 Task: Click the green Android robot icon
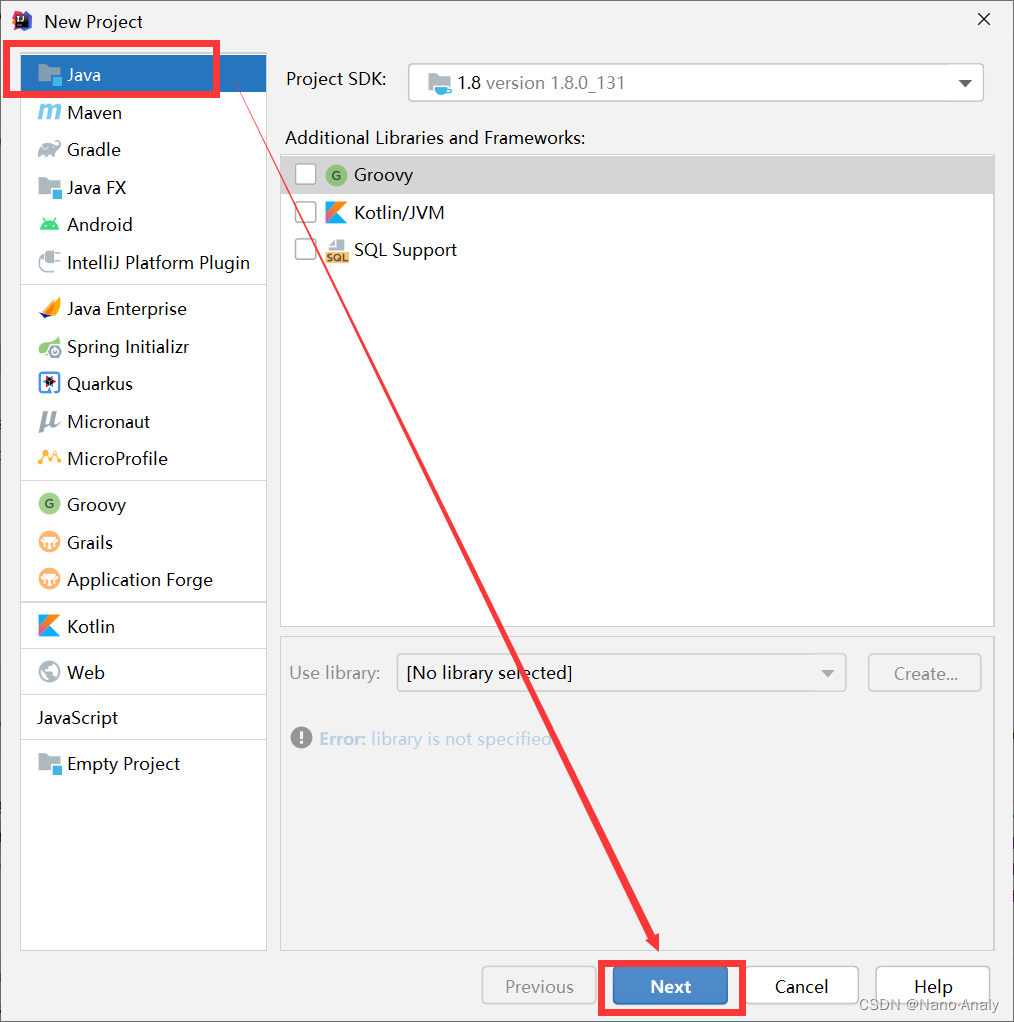pyautogui.click(x=50, y=225)
